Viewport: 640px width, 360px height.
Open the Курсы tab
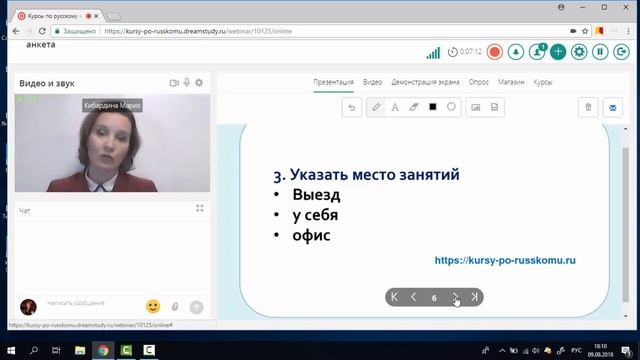coord(543,82)
